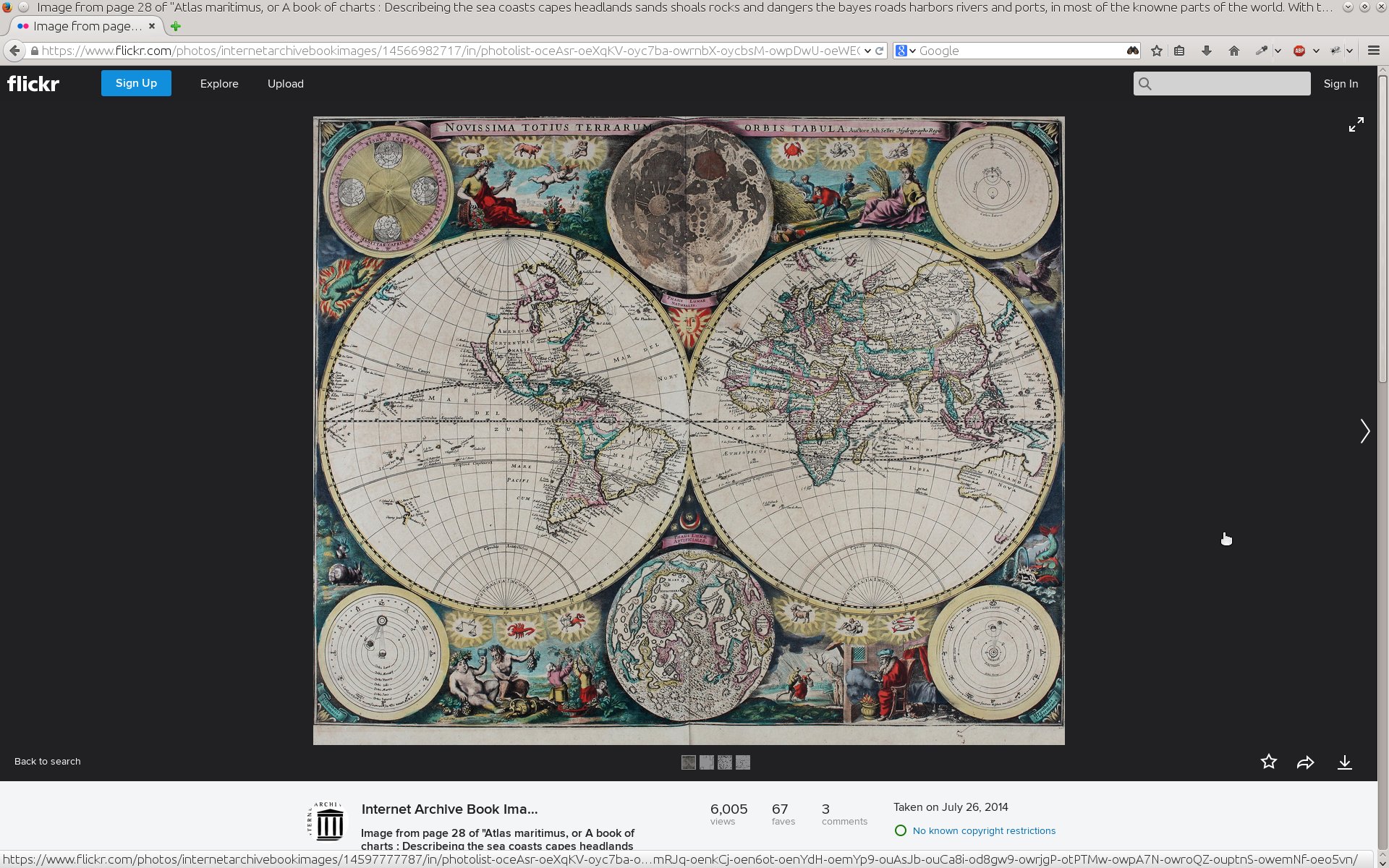
Task: Click the browser URL address bar
Action: 450,51
